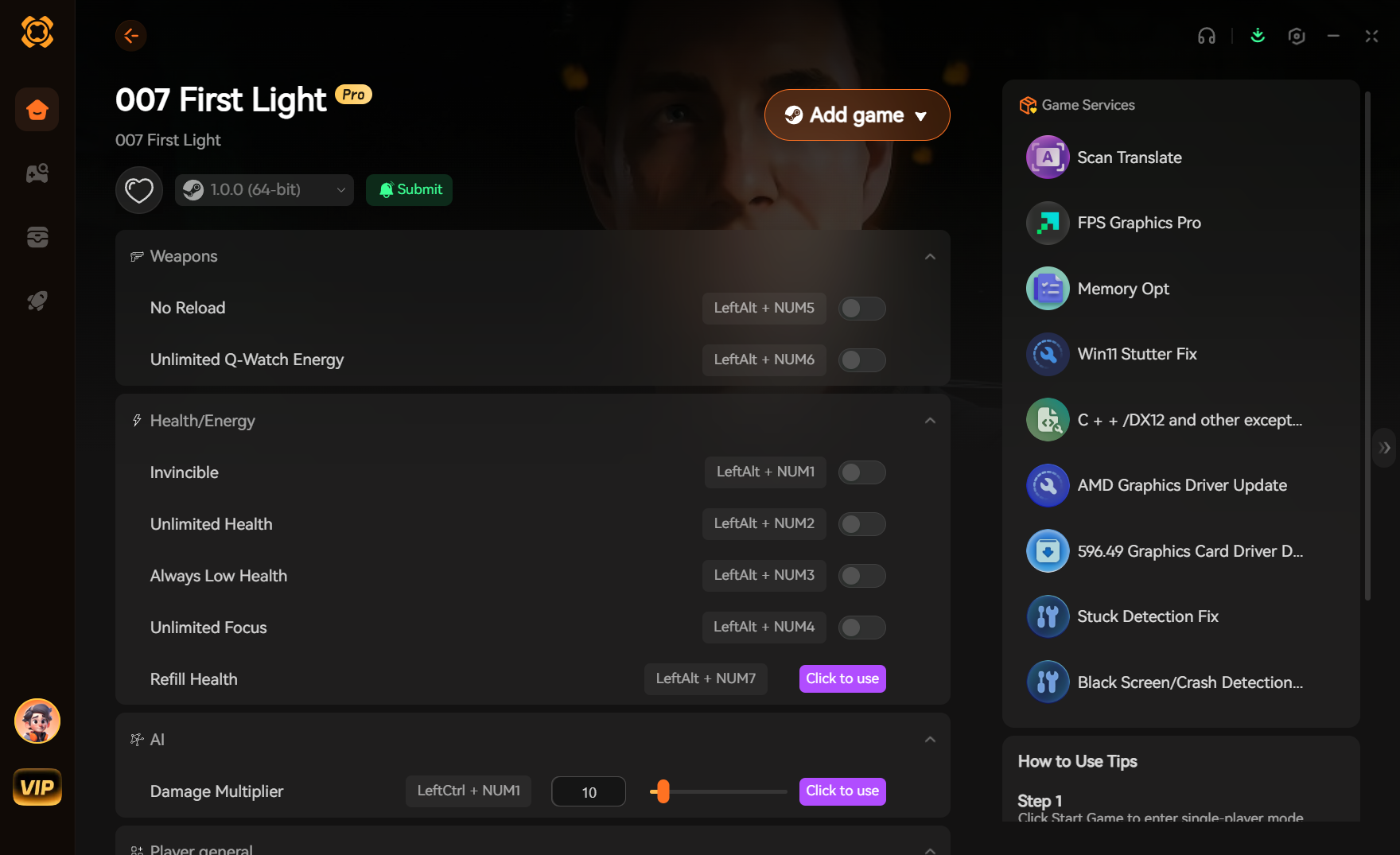Click the app logo in sidebar
The width and height of the screenshot is (1400, 855).
(37, 32)
